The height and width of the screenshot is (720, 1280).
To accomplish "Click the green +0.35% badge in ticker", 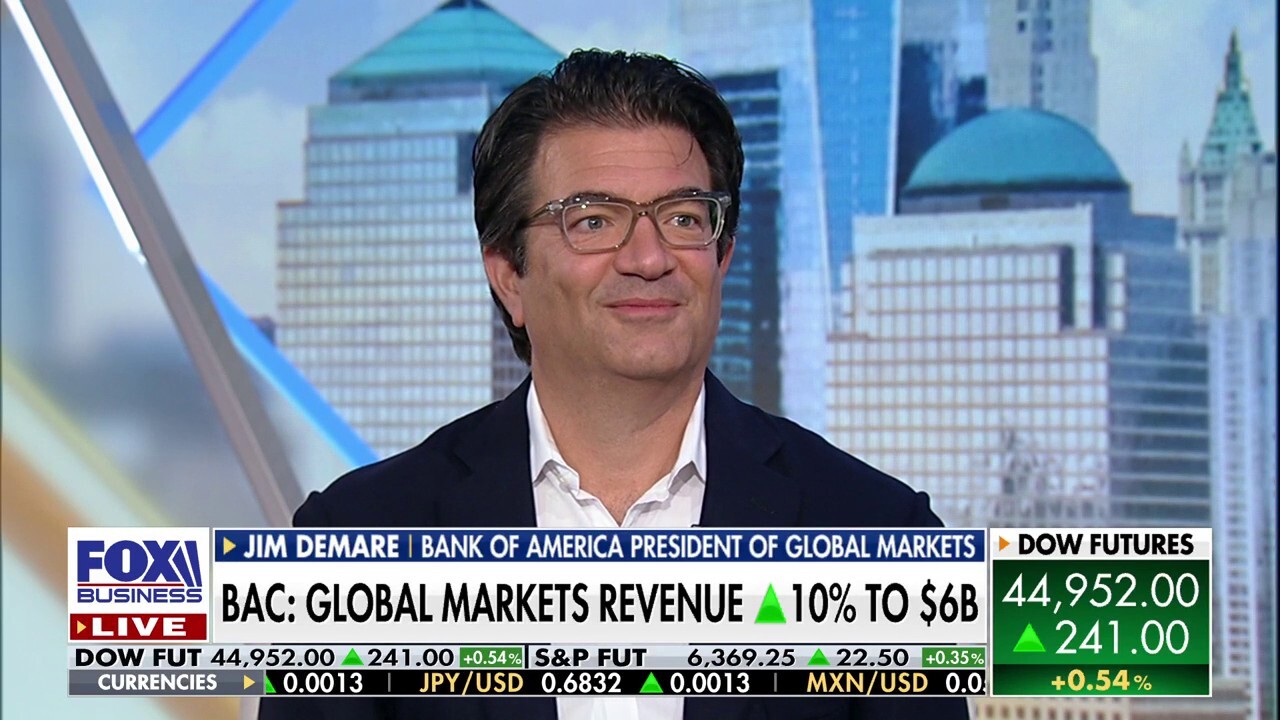I will click(953, 657).
